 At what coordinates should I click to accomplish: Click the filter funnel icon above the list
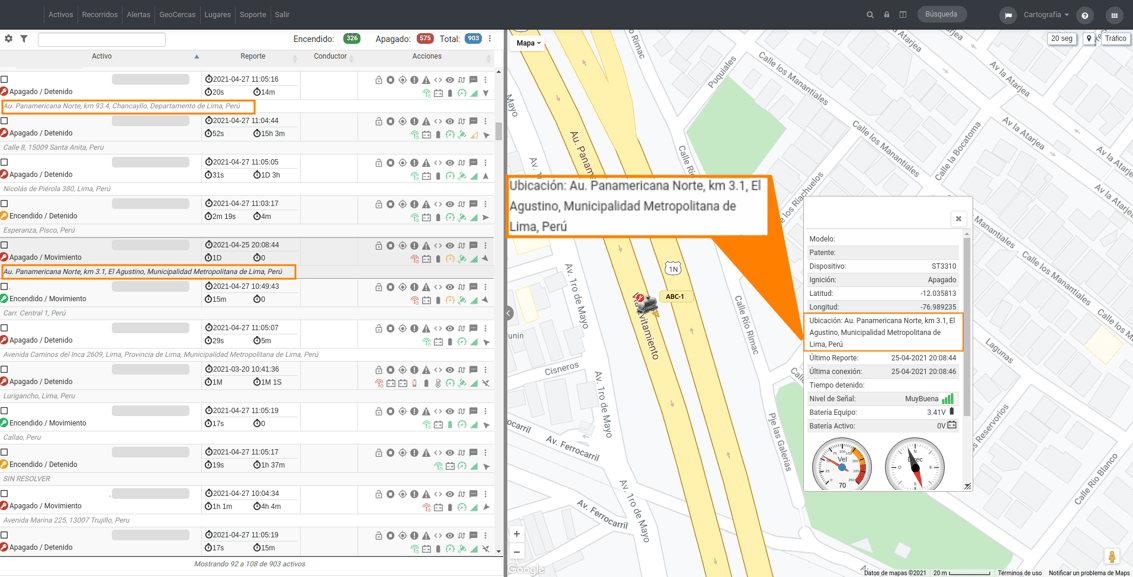pos(23,38)
